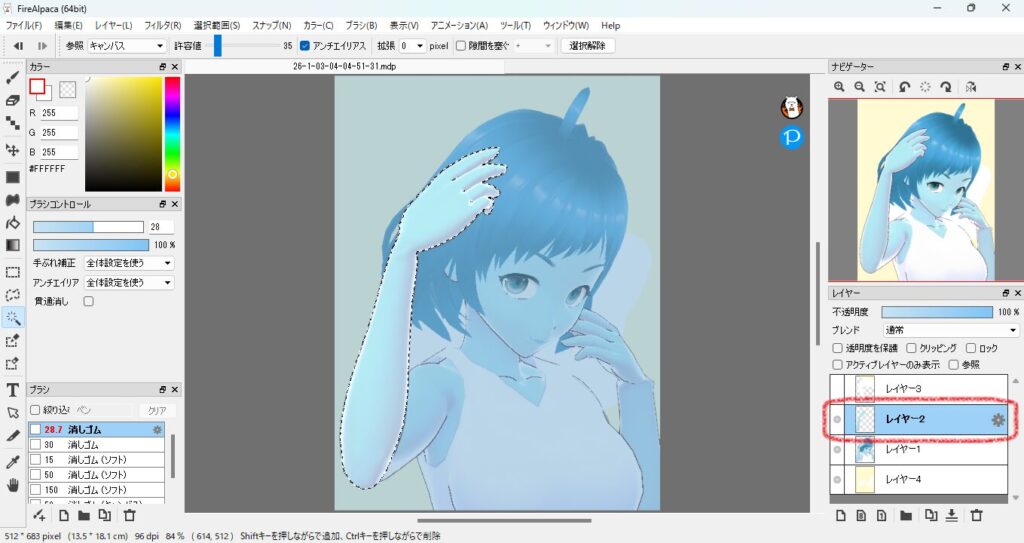Delete brush with Brush panel trash icon

pos(129,516)
